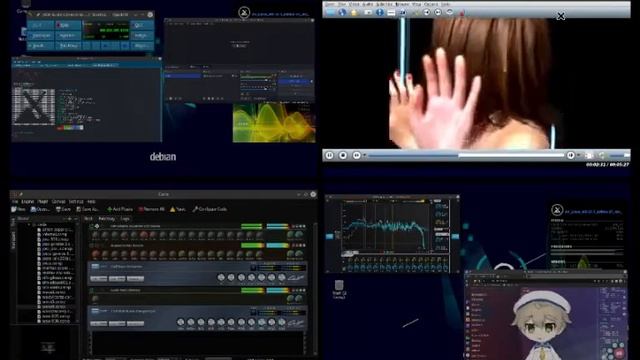Click Open in the Carla toolbar

click(x=40, y=209)
